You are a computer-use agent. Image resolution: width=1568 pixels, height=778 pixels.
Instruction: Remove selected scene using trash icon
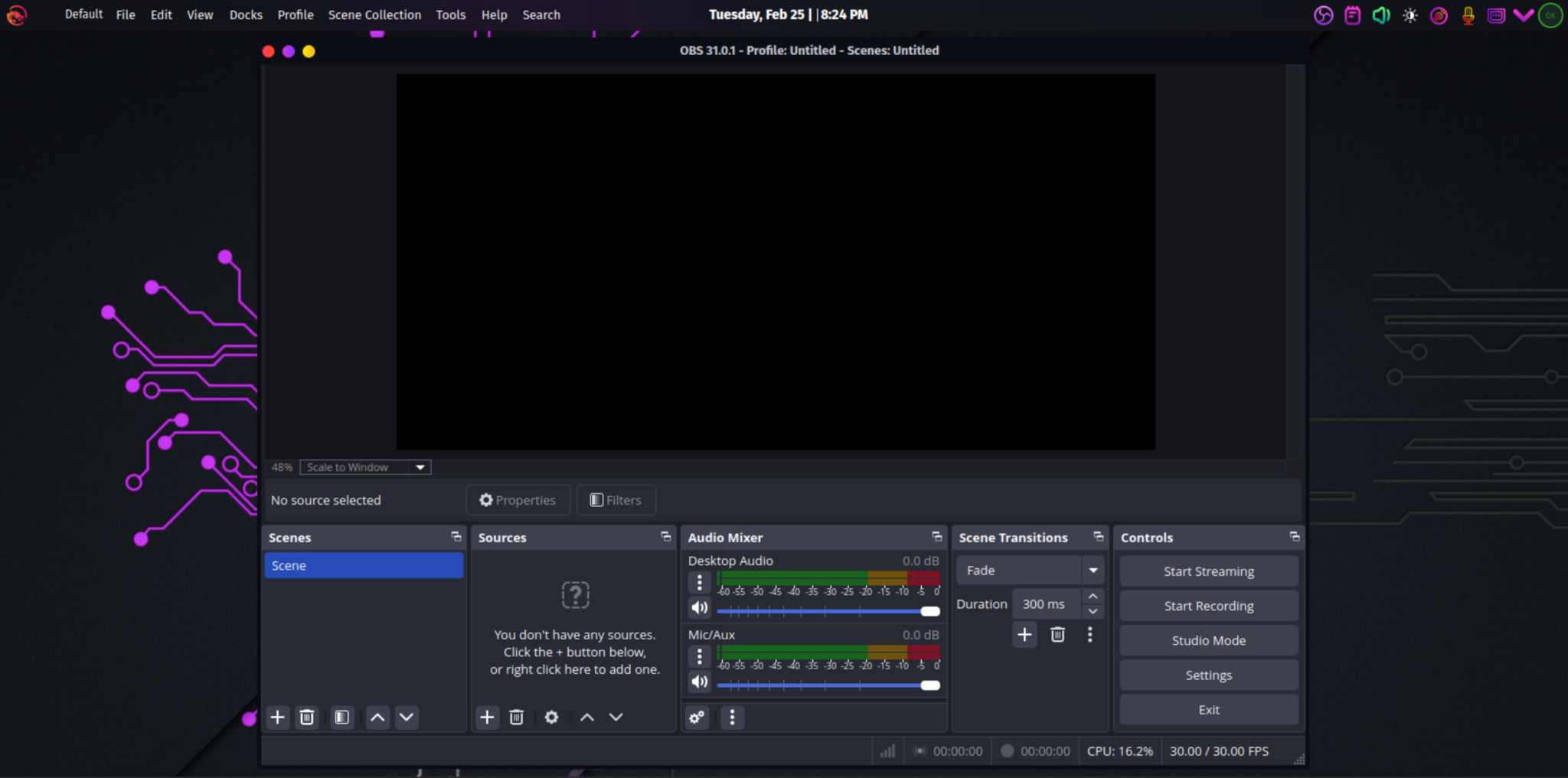(x=307, y=717)
